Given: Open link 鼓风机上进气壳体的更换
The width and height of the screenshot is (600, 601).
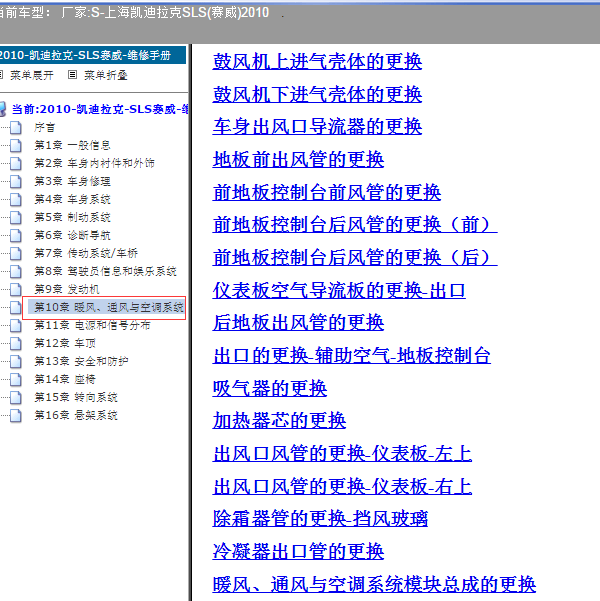Looking at the screenshot, I should pyautogui.click(x=317, y=62).
